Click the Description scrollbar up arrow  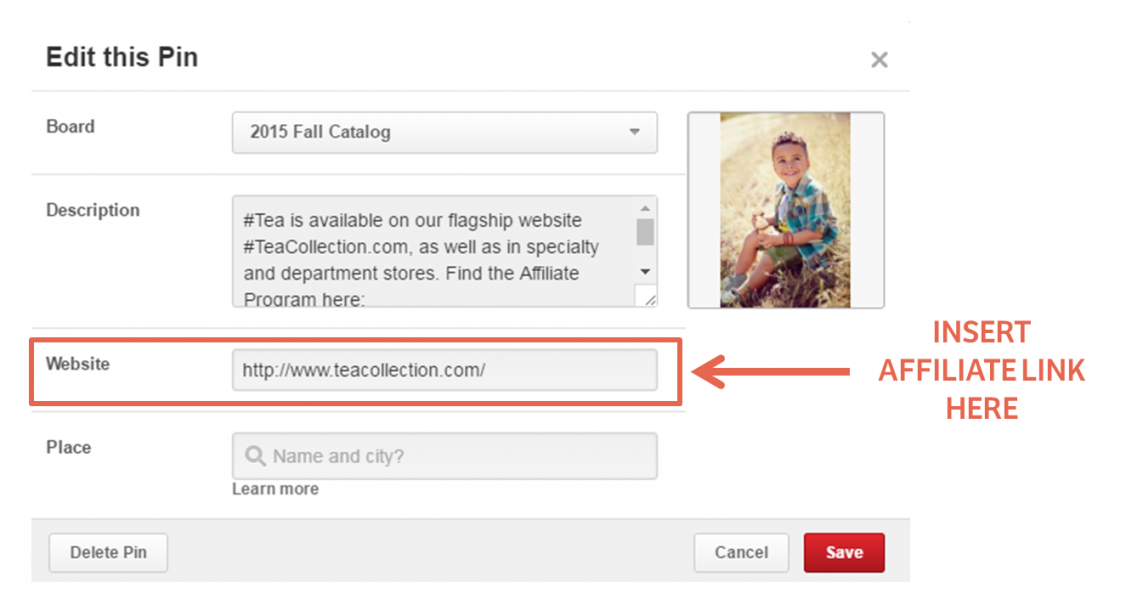click(645, 208)
